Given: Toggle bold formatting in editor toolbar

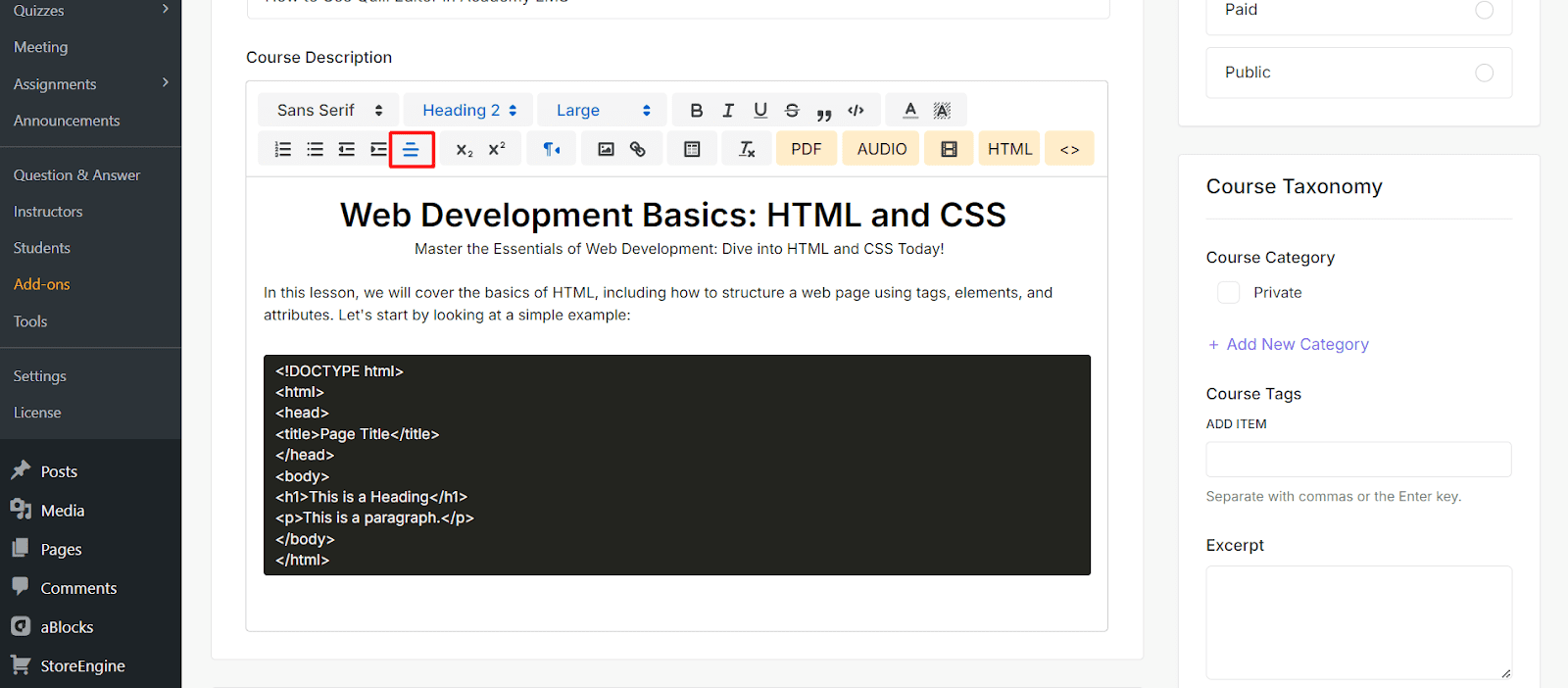Looking at the screenshot, I should pyautogui.click(x=696, y=111).
